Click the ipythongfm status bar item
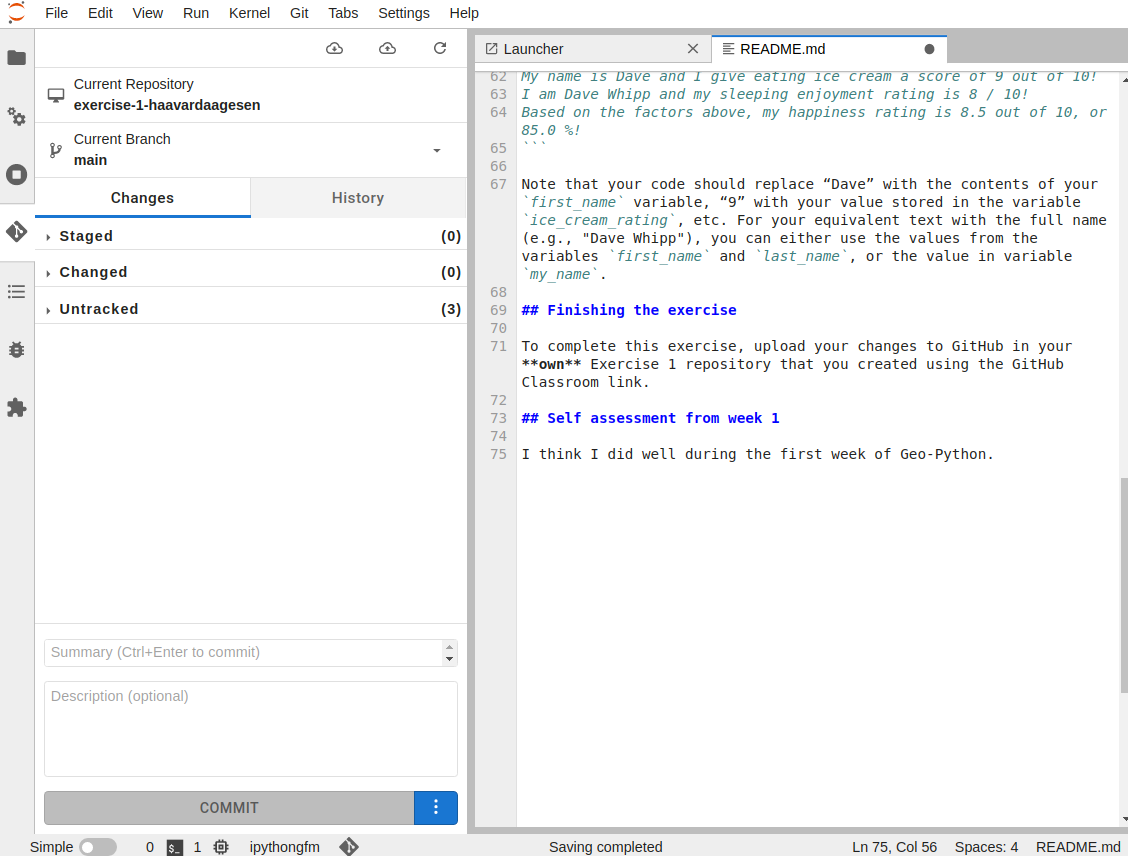The width and height of the screenshot is (1128, 856). pos(285,847)
